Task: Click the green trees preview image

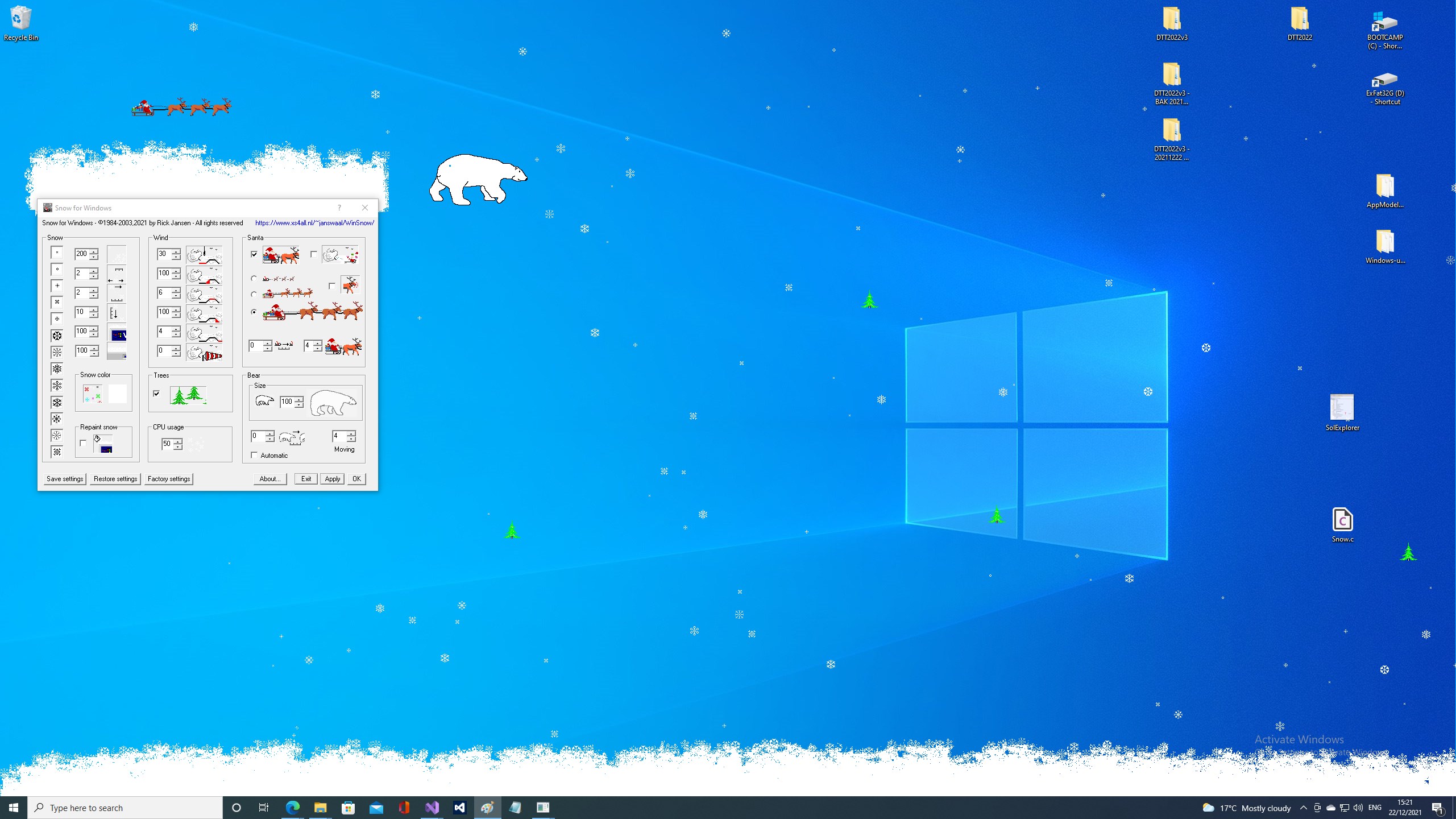Action: point(188,394)
